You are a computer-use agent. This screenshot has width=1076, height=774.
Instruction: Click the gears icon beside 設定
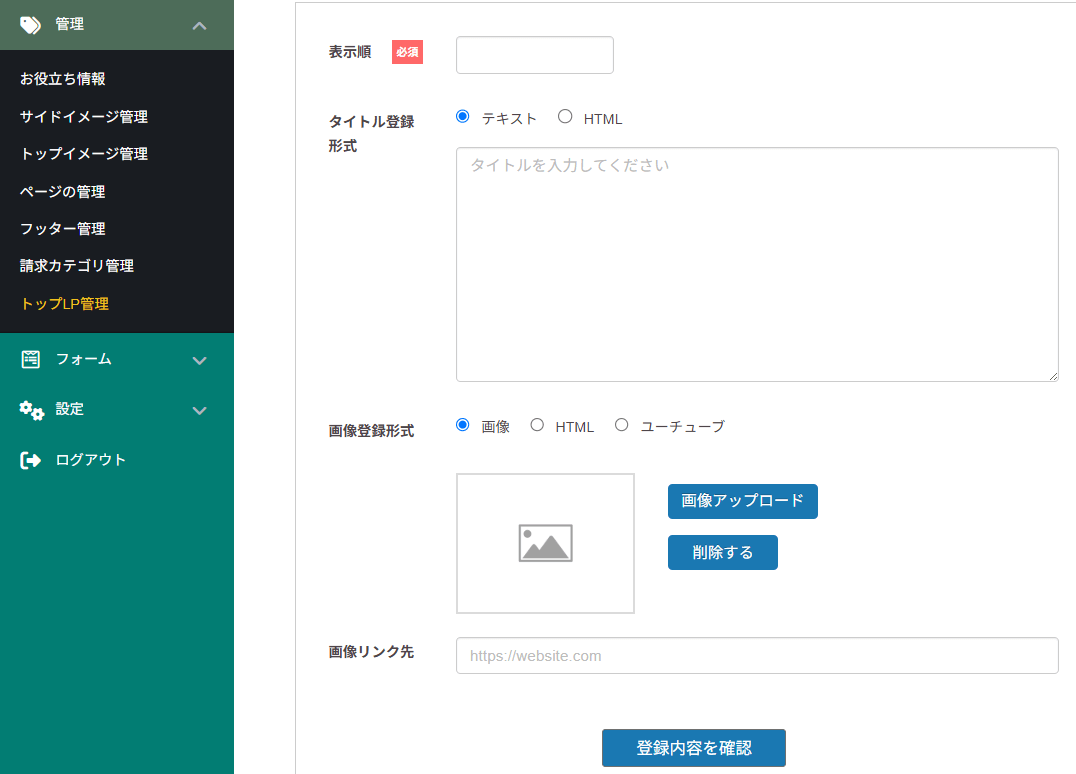pos(32,410)
